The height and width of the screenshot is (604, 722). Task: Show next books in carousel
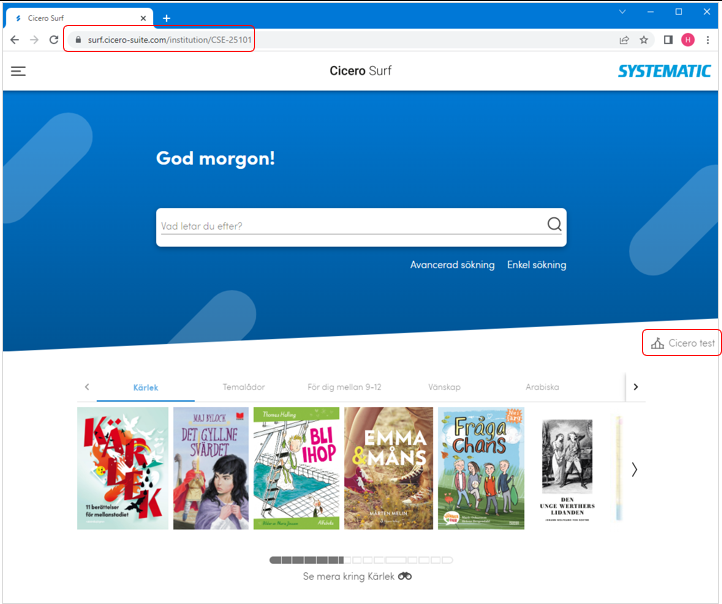pyautogui.click(x=635, y=469)
